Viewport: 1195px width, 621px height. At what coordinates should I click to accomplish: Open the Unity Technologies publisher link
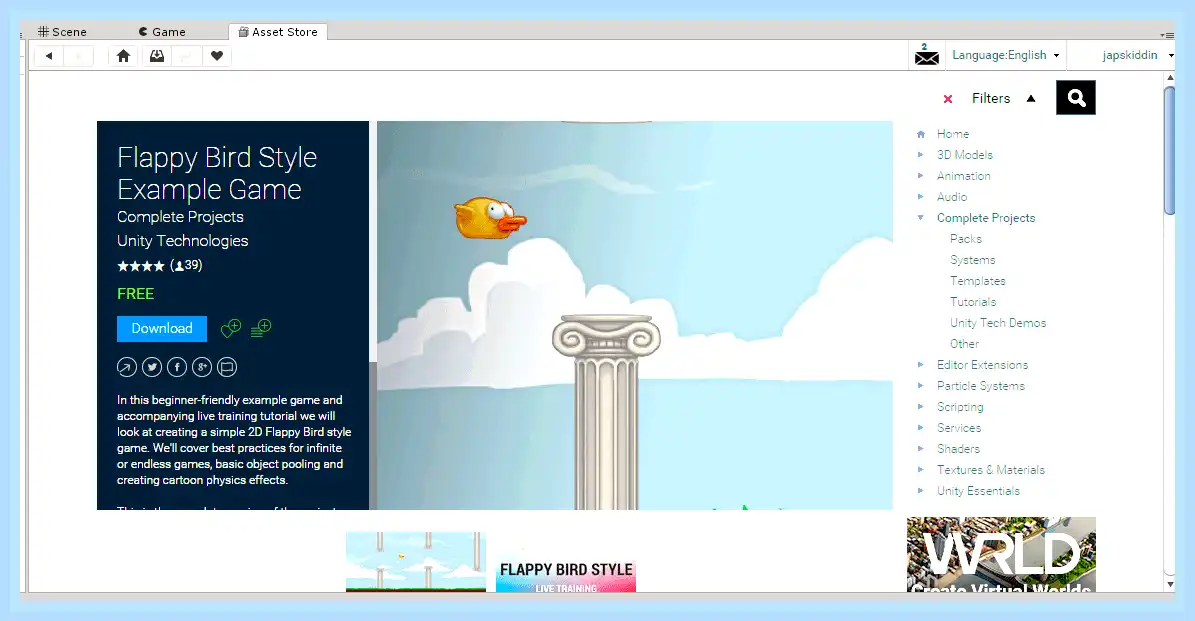pos(183,241)
